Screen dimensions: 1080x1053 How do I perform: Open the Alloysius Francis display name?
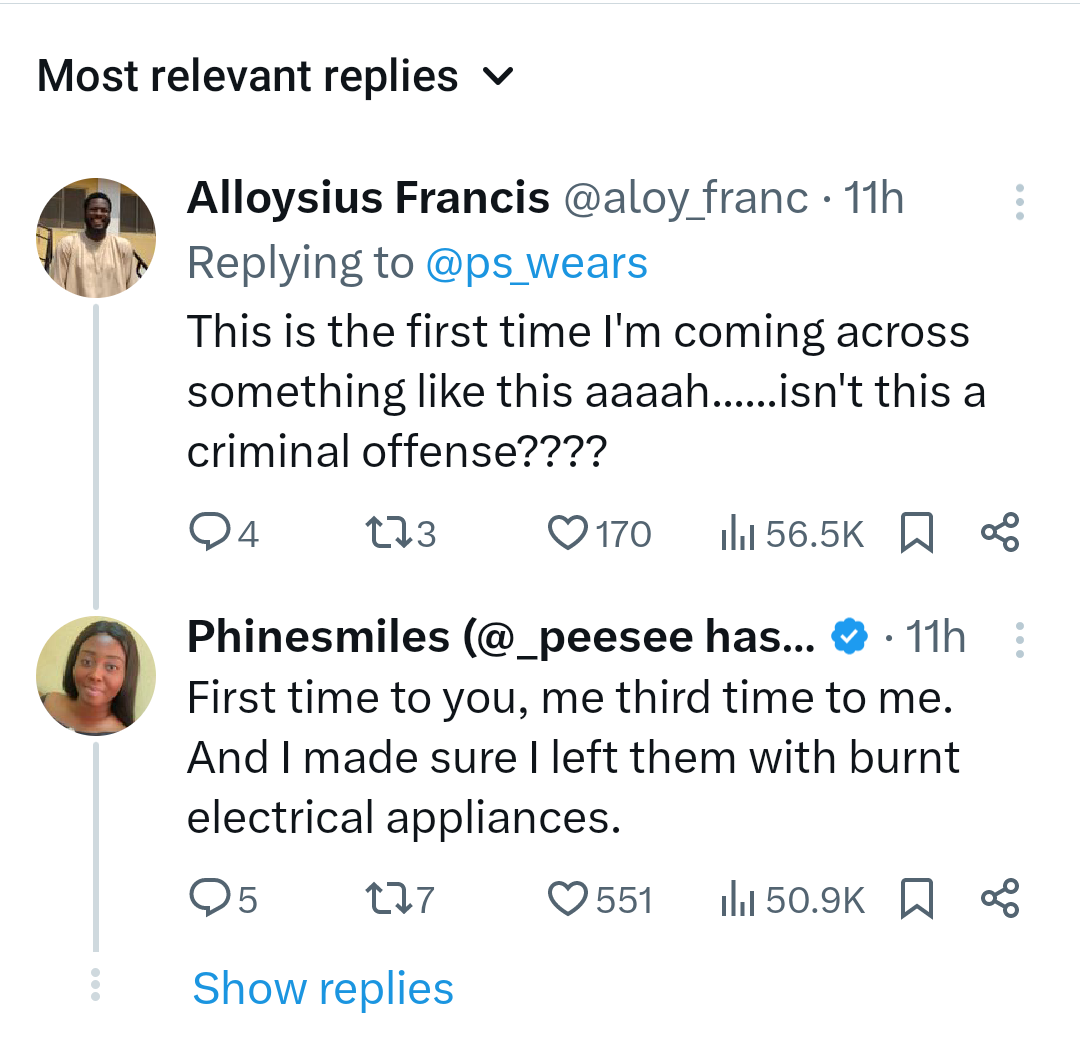pyautogui.click(x=368, y=199)
